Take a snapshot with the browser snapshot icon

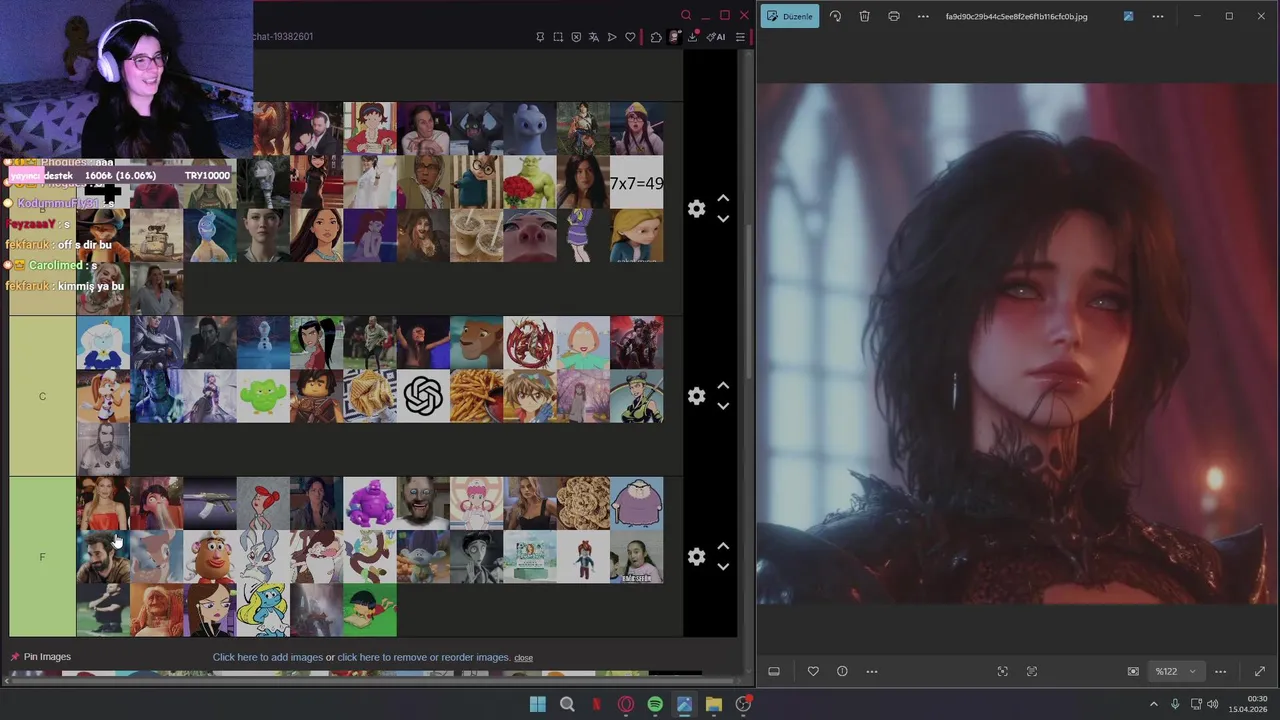pos(558,37)
